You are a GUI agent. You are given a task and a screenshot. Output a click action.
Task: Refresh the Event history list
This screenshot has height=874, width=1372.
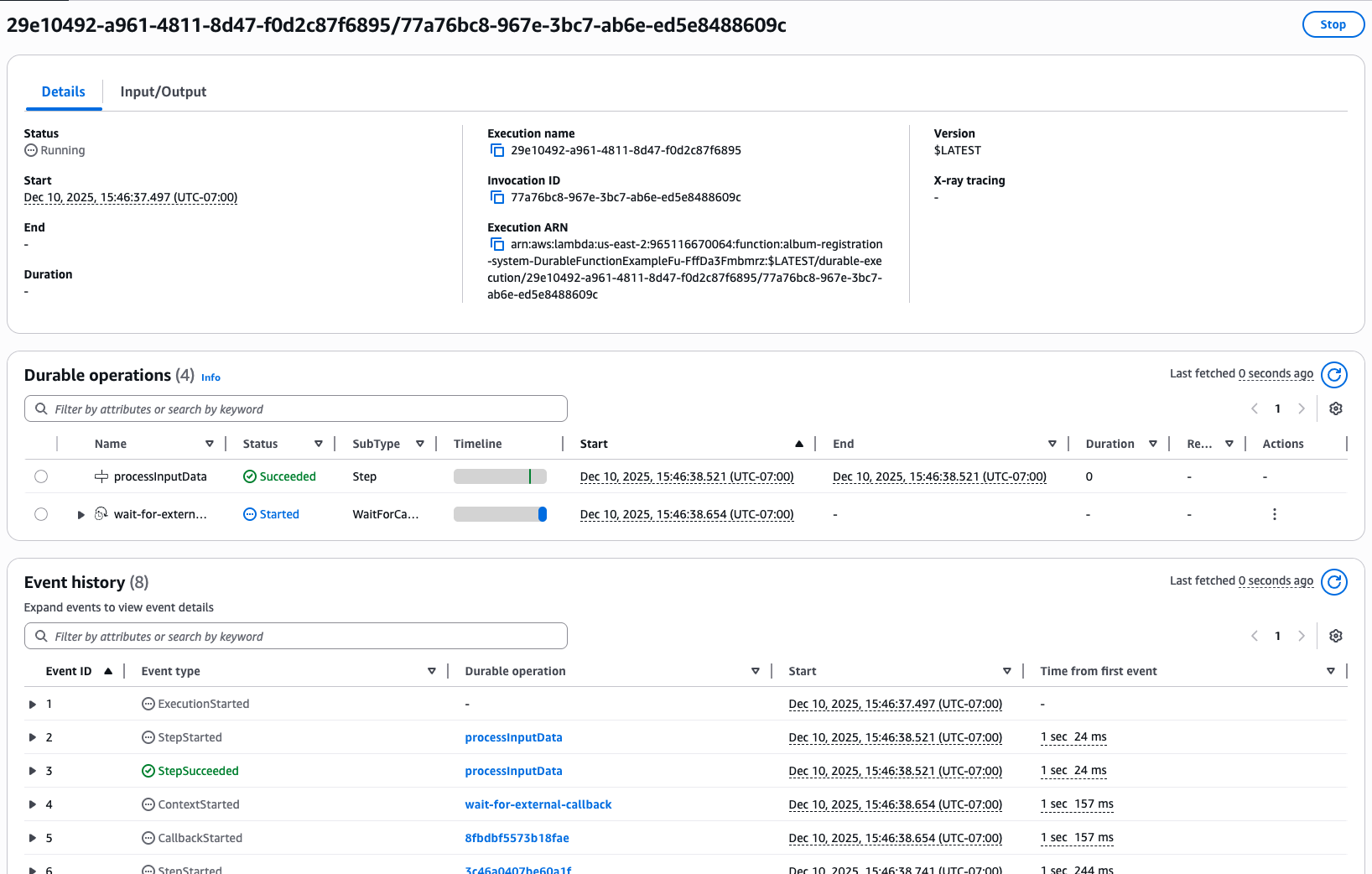coord(1333,582)
